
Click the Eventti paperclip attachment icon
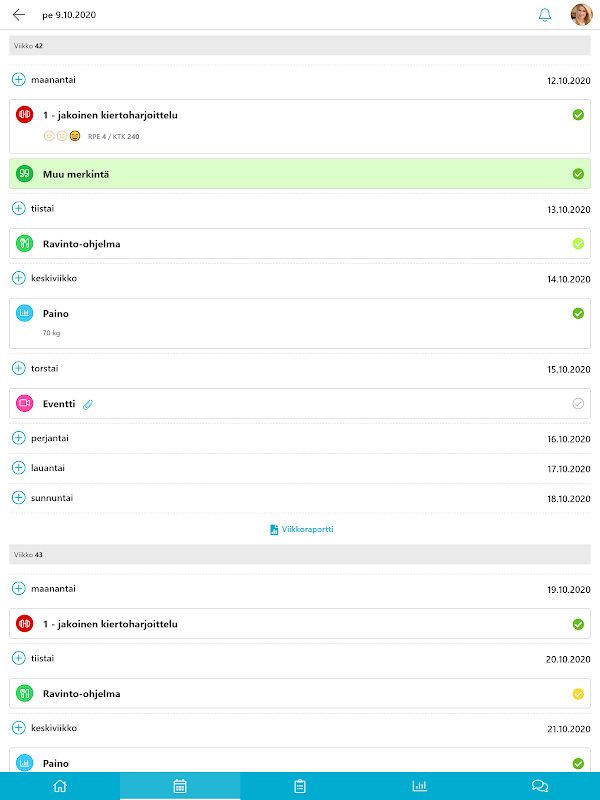coord(88,404)
